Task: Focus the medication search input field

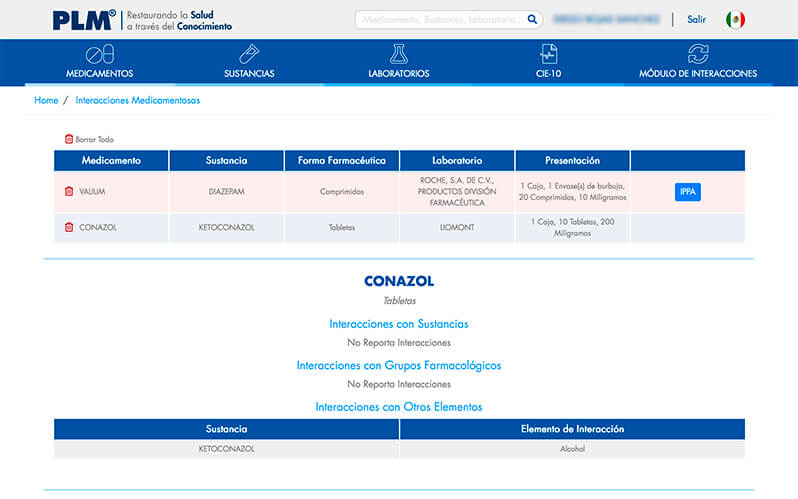Action: [441, 19]
